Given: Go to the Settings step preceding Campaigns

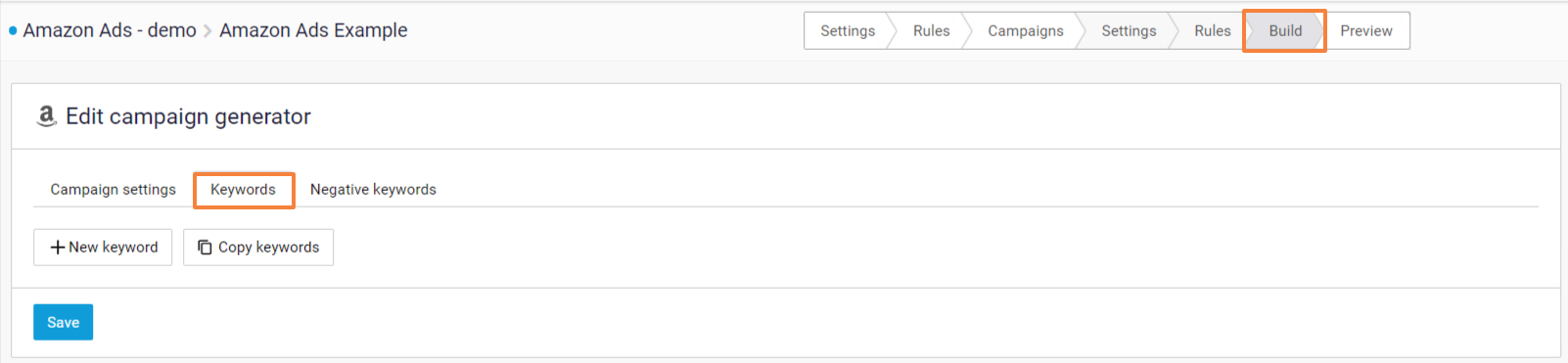Looking at the screenshot, I should (847, 30).
